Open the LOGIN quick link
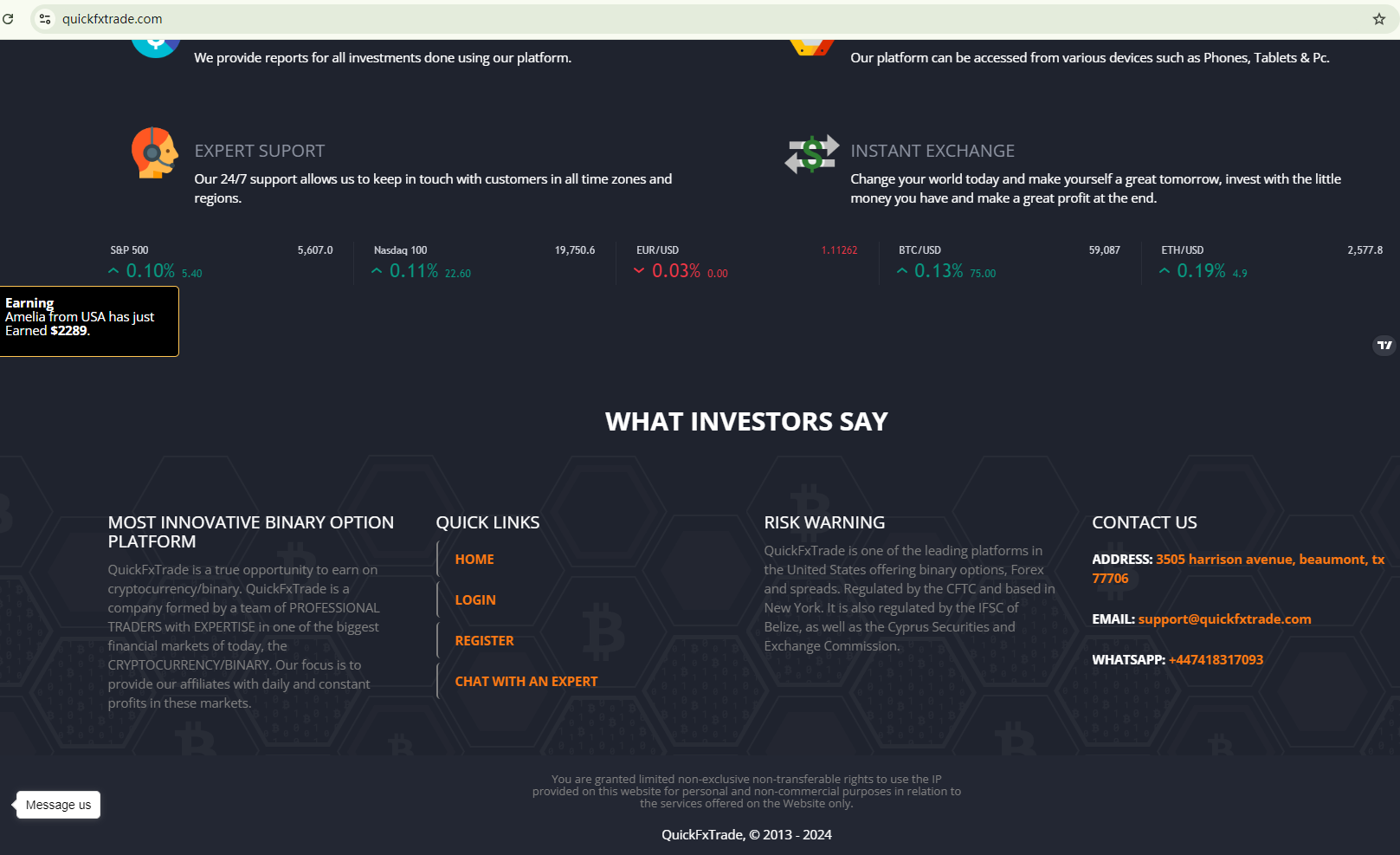The width and height of the screenshot is (1400, 855). tap(475, 600)
